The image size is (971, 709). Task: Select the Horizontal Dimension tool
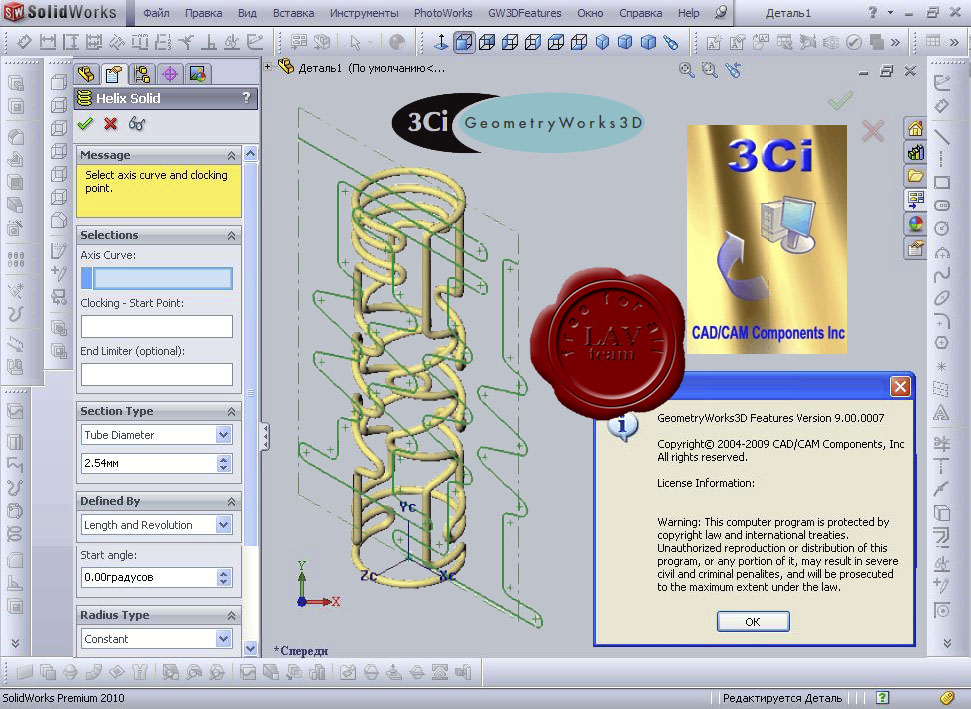[48, 42]
